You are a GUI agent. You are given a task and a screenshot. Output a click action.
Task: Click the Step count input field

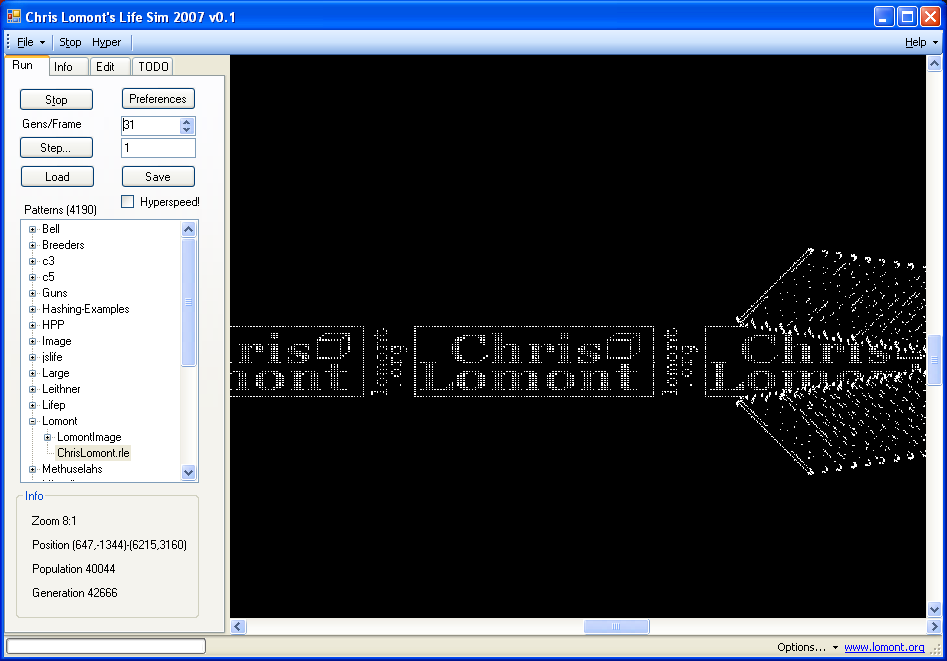coord(158,148)
